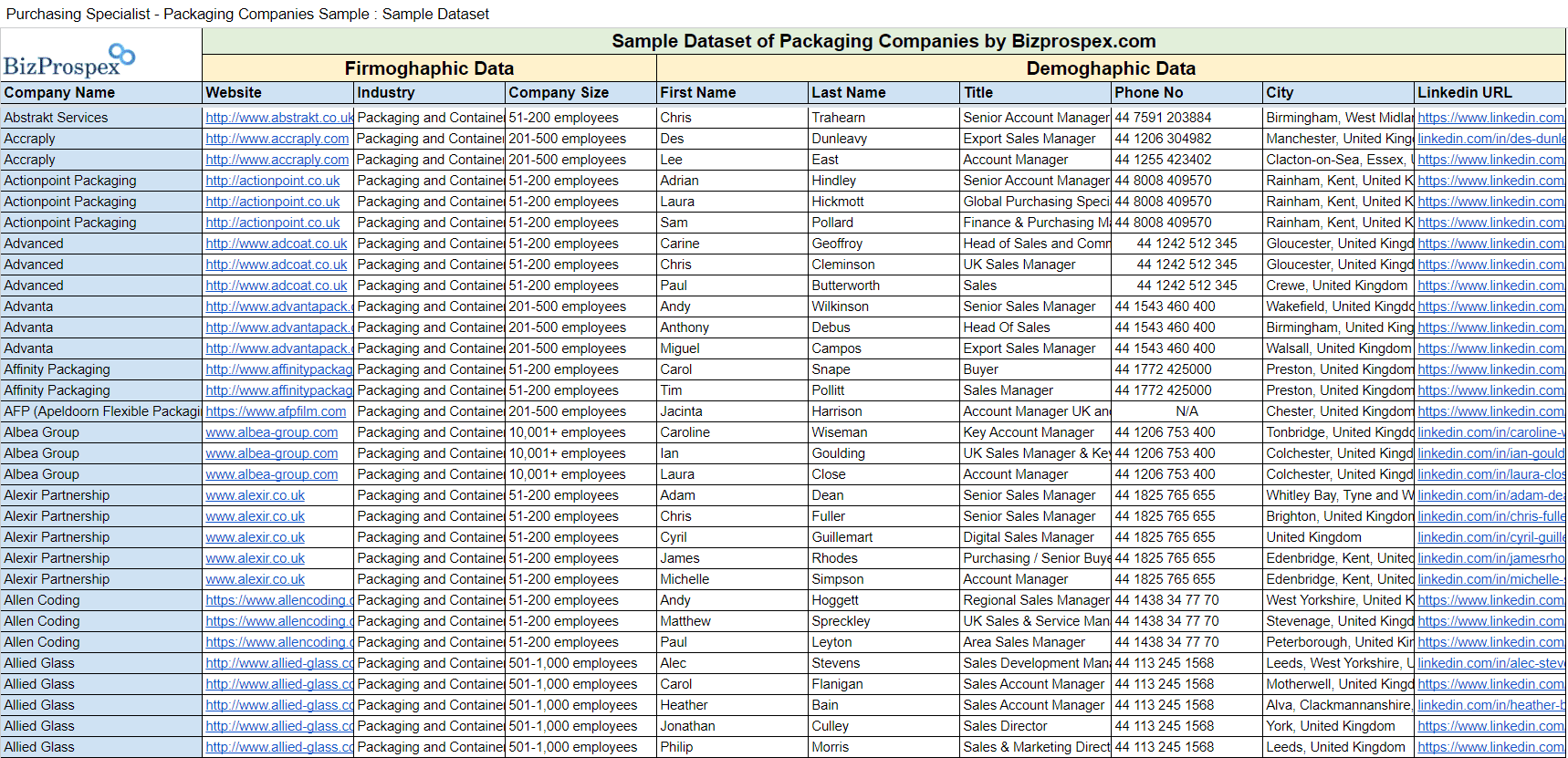The width and height of the screenshot is (1568, 758).
Task: Open Heather Bain's LinkedIn profile link
Action: pyautogui.click(x=1490, y=705)
